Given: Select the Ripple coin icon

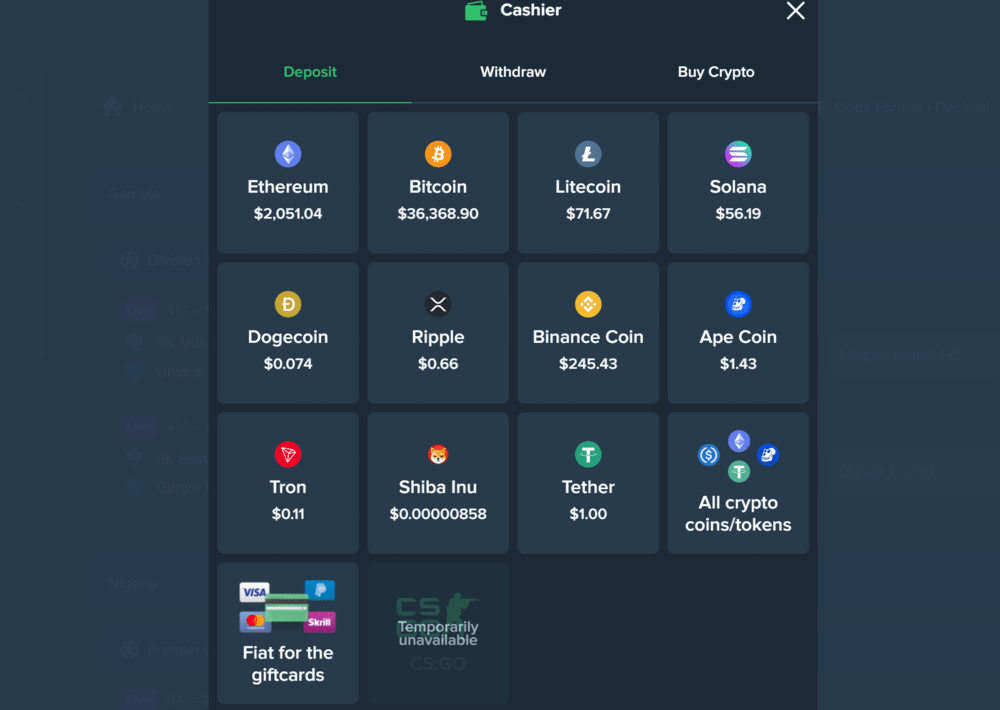Looking at the screenshot, I should pos(438,304).
